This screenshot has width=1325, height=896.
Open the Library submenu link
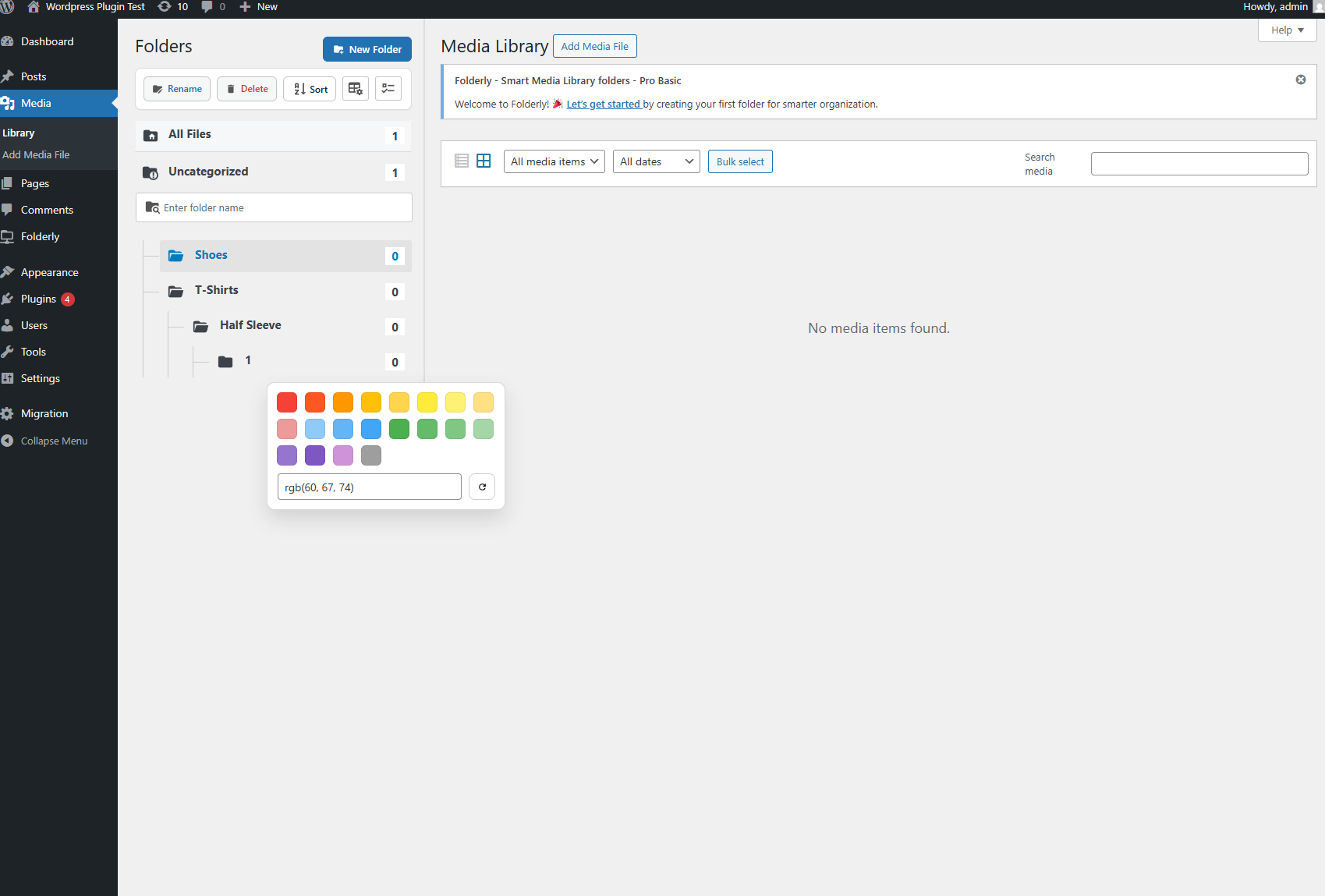pyautogui.click(x=19, y=133)
